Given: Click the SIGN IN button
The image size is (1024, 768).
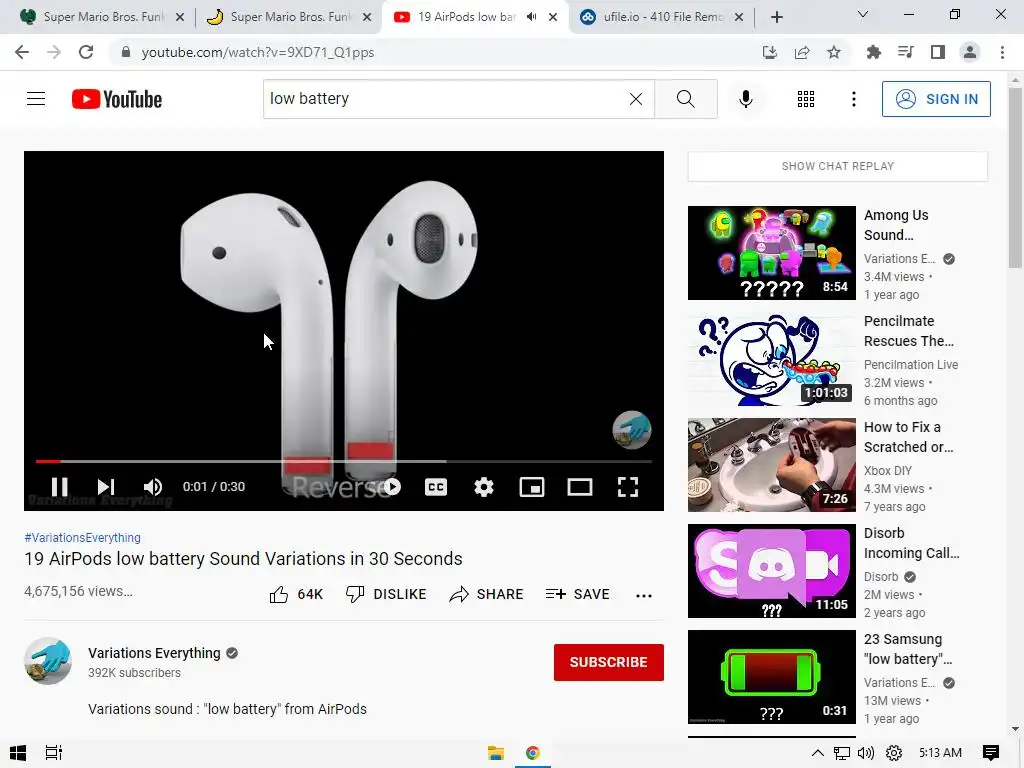Looking at the screenshot, I should click(936, 99).
